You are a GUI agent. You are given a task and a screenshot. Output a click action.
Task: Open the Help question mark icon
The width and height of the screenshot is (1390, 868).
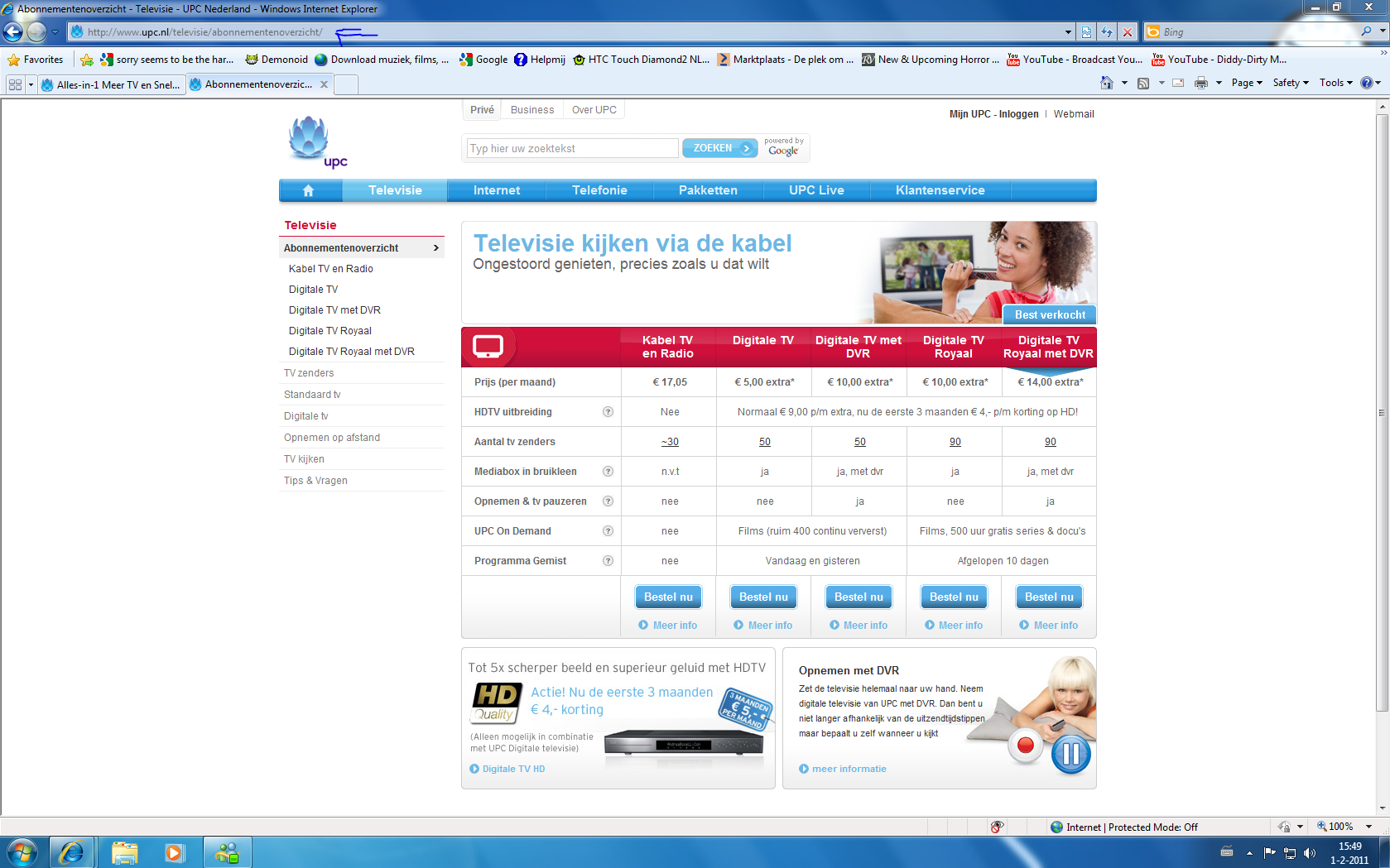[1367, 83]
